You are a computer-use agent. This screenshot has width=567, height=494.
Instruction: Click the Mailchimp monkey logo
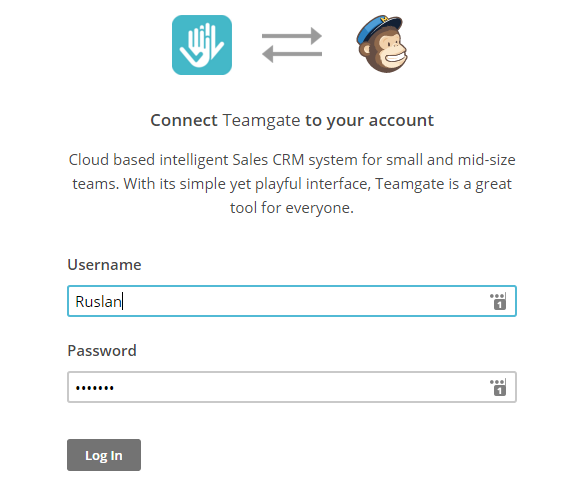point(382,44)
